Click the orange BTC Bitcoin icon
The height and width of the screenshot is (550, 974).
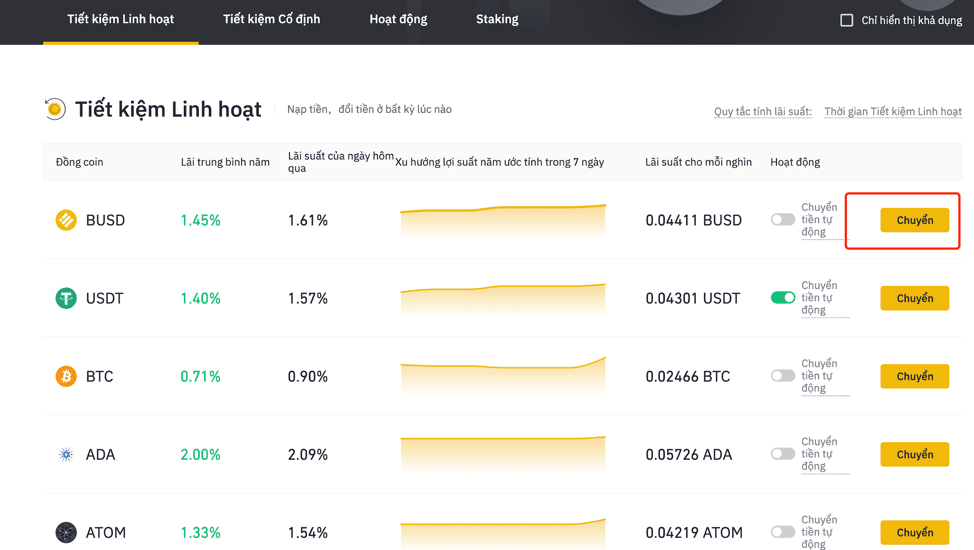(x=66, y=376)
